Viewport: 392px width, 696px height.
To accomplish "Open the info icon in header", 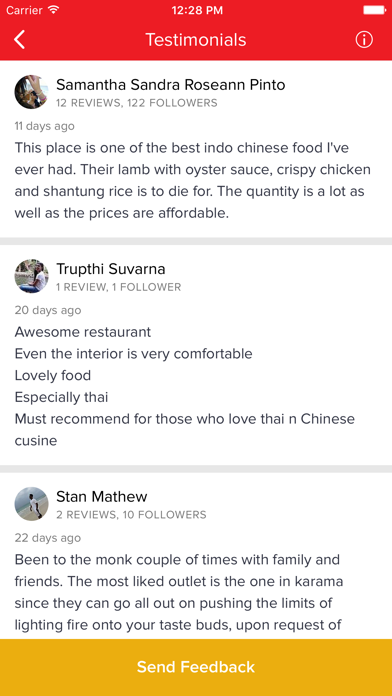I will (x=364, y=40).
